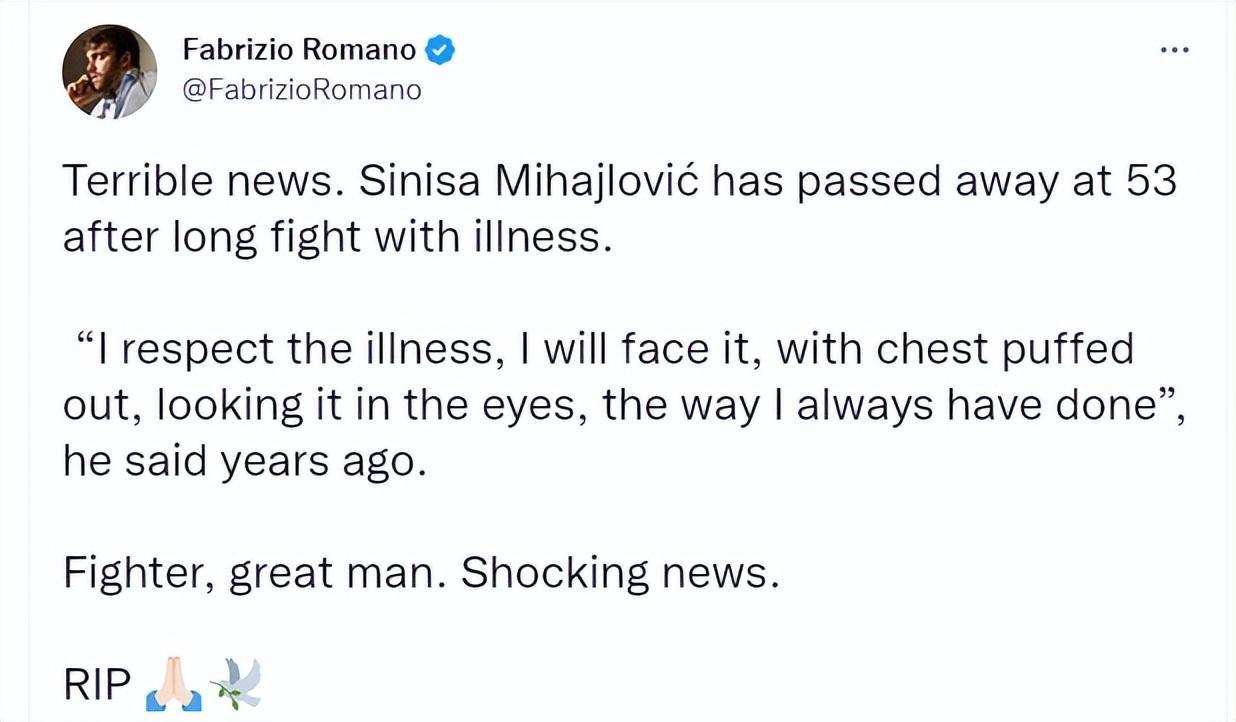Click the praying hands emoji
This screenshot has width=1236, height=722.
pyautogui.click(x=170, y=685)
